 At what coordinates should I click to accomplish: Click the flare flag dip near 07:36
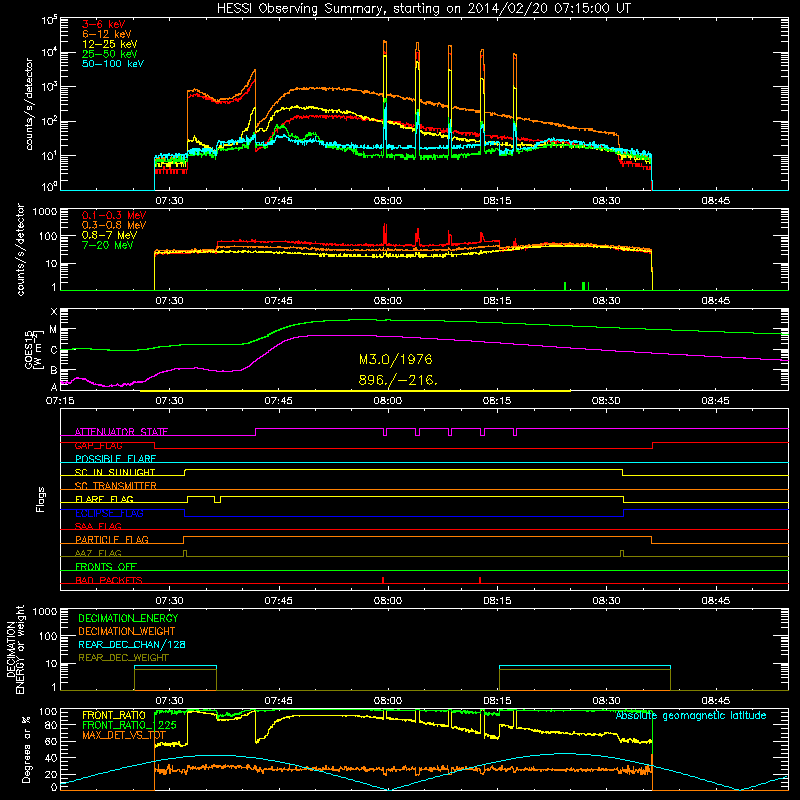[x=217, y=499]
